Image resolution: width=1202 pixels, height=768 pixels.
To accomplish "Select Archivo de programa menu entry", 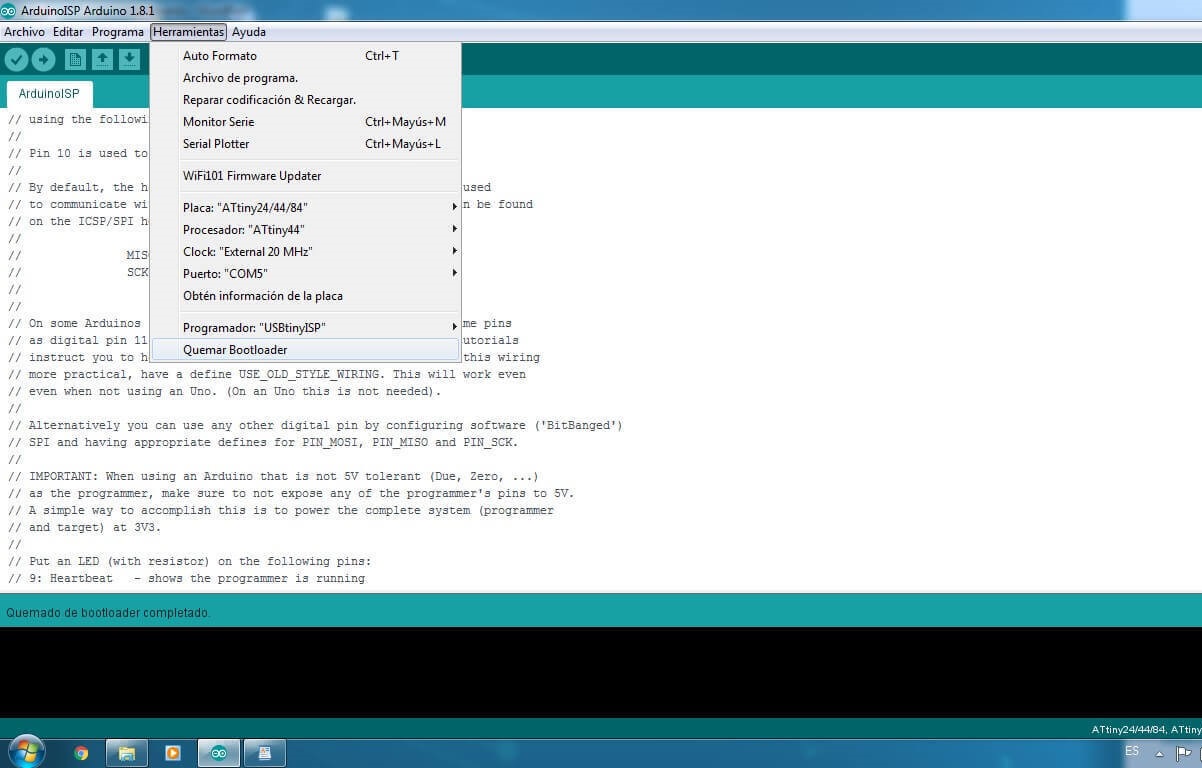I will (305, 78).
